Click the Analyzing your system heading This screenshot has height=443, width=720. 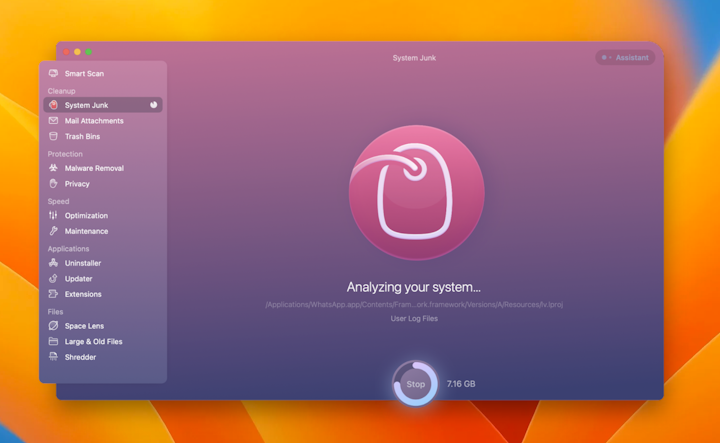(x=414, y=287)
